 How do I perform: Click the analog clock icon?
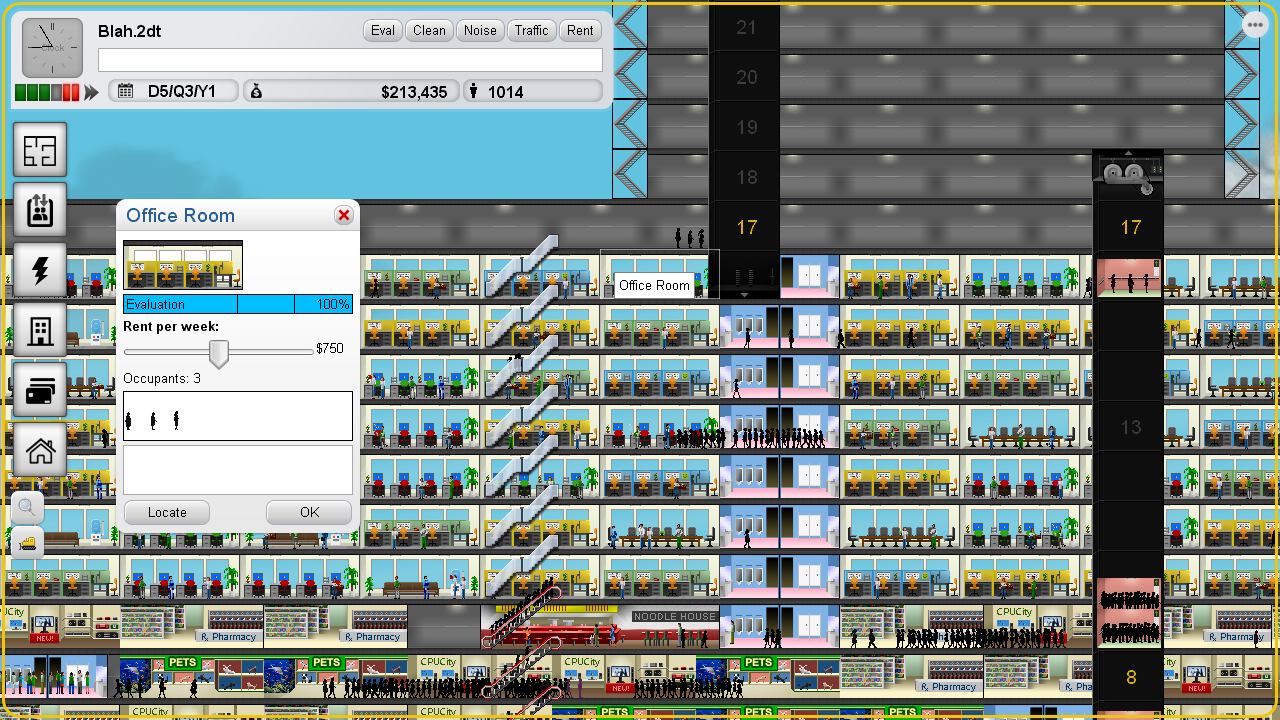[52, 48]
